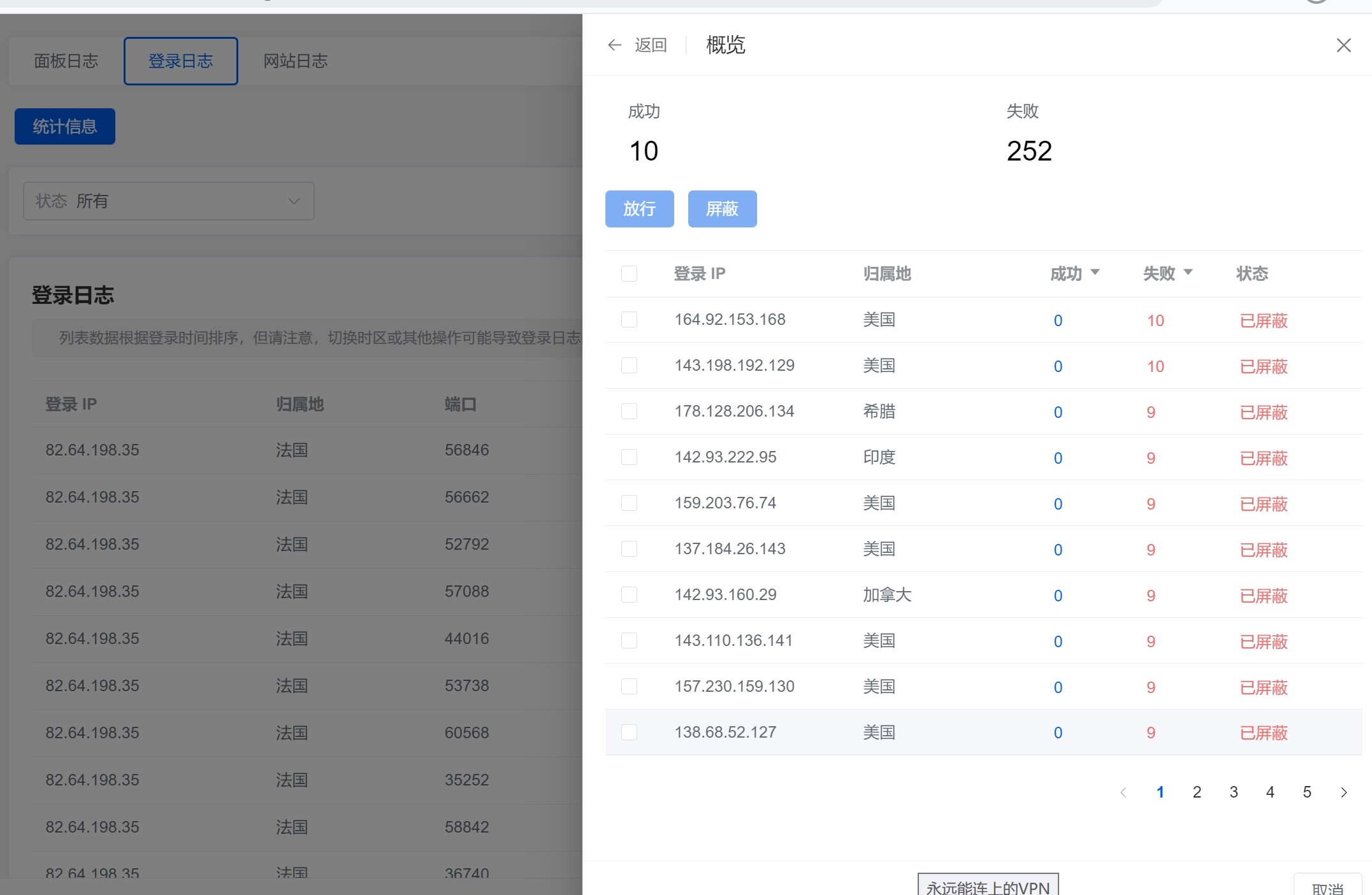Click 已屏蔽 status for 178.128.206.134

pyautogui.click(x=1264, y=413)
